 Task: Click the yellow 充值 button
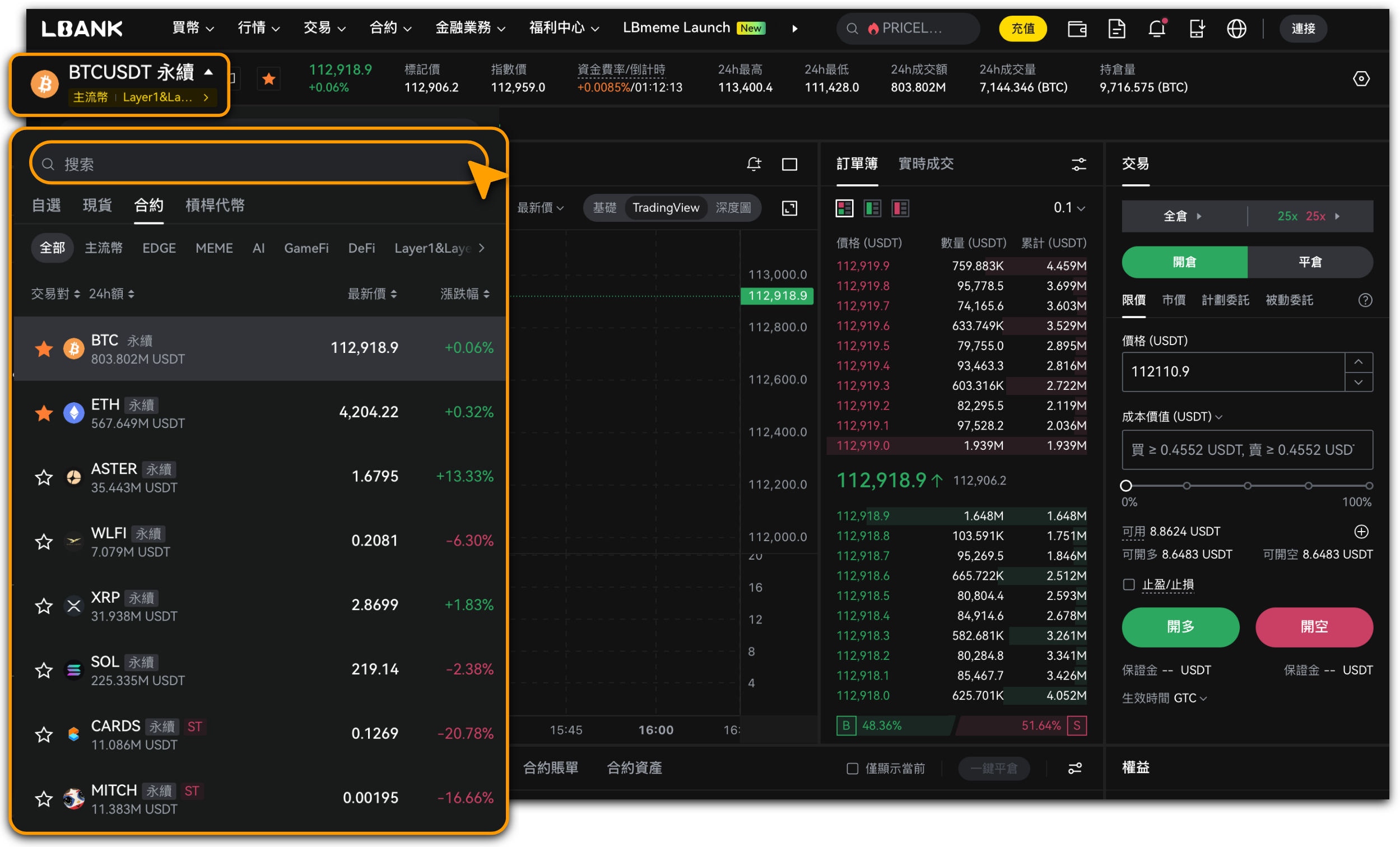coord(1022,29)
